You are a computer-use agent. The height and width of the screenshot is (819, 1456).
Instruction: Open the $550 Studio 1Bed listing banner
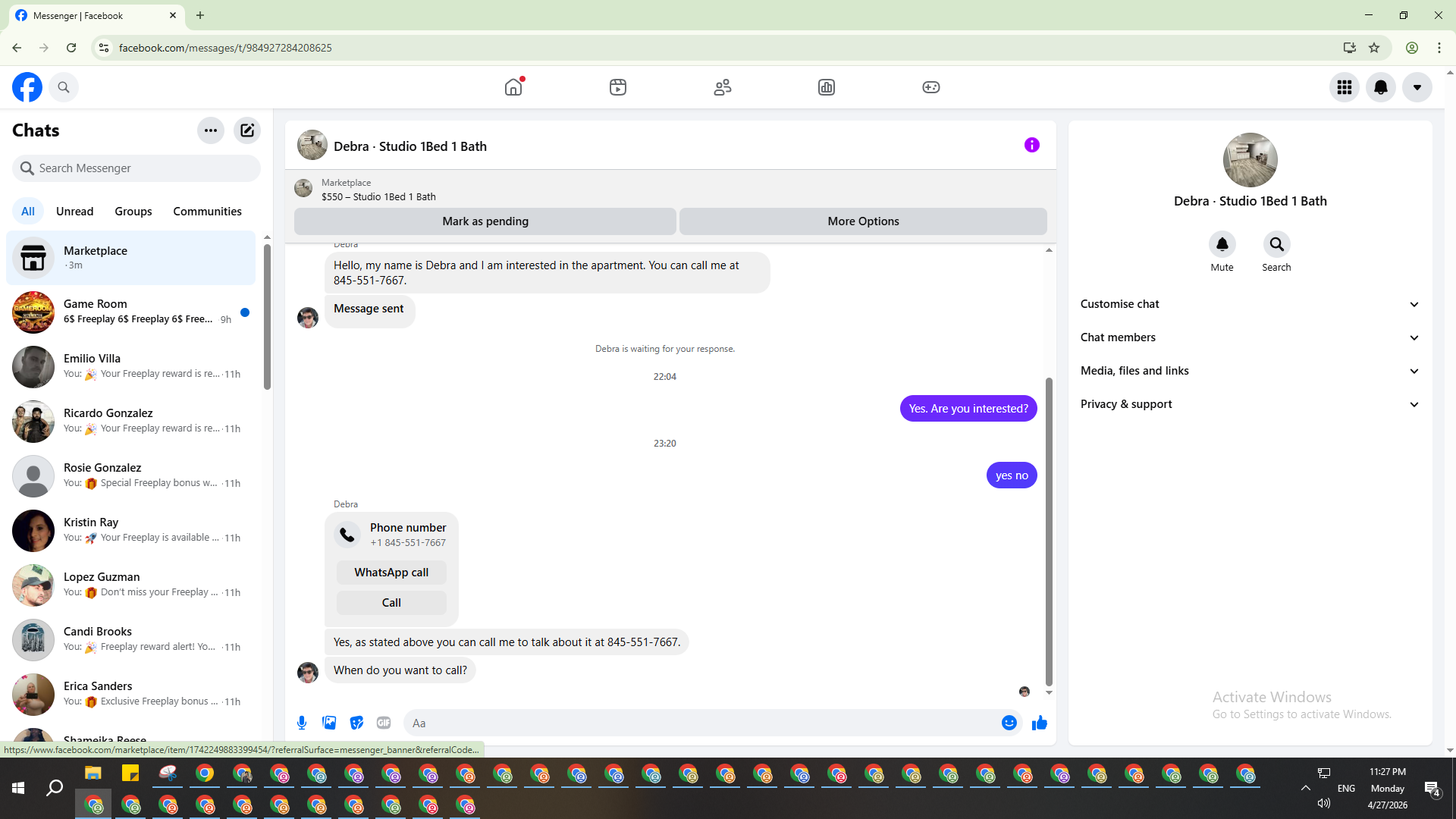(x=670, y=190)
